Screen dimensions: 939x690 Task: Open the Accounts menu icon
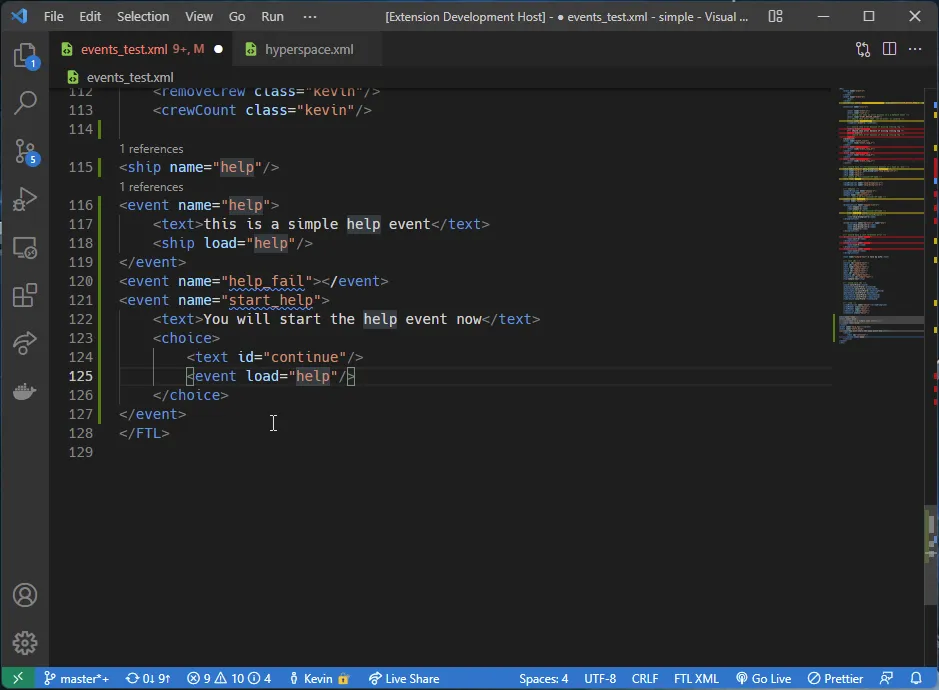25,595
